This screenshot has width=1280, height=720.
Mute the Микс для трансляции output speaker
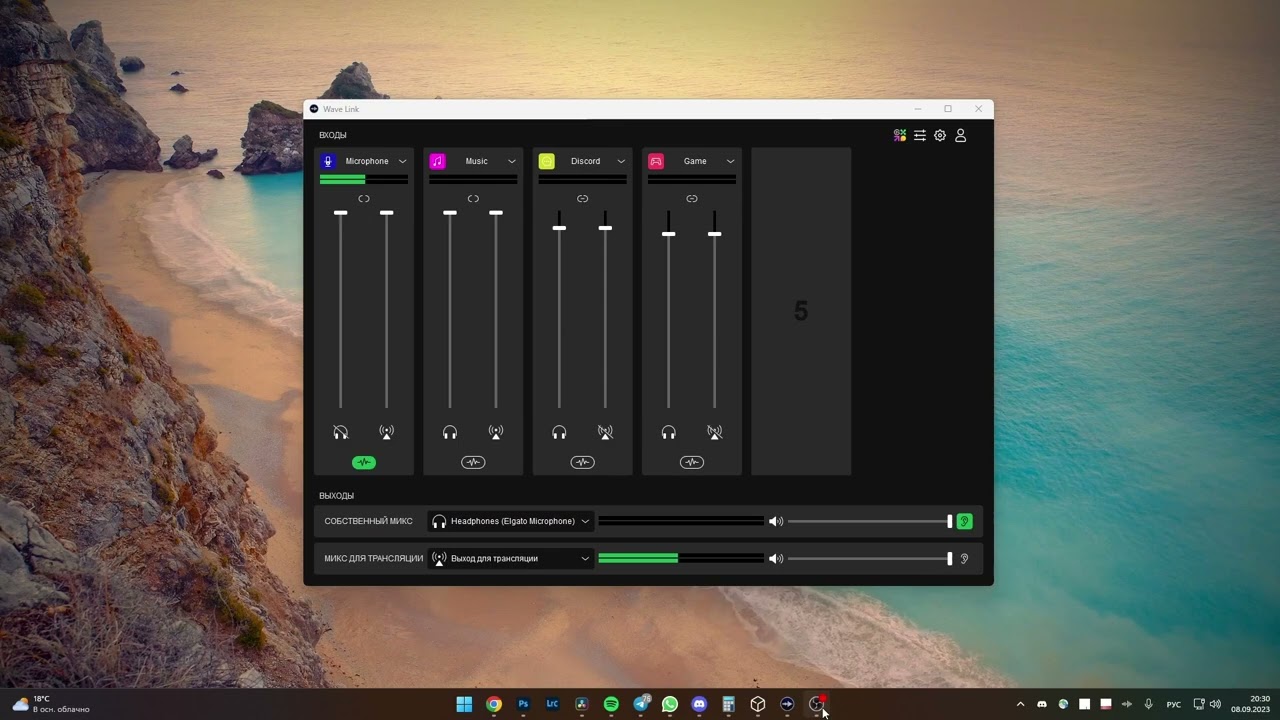pos(775,558)
